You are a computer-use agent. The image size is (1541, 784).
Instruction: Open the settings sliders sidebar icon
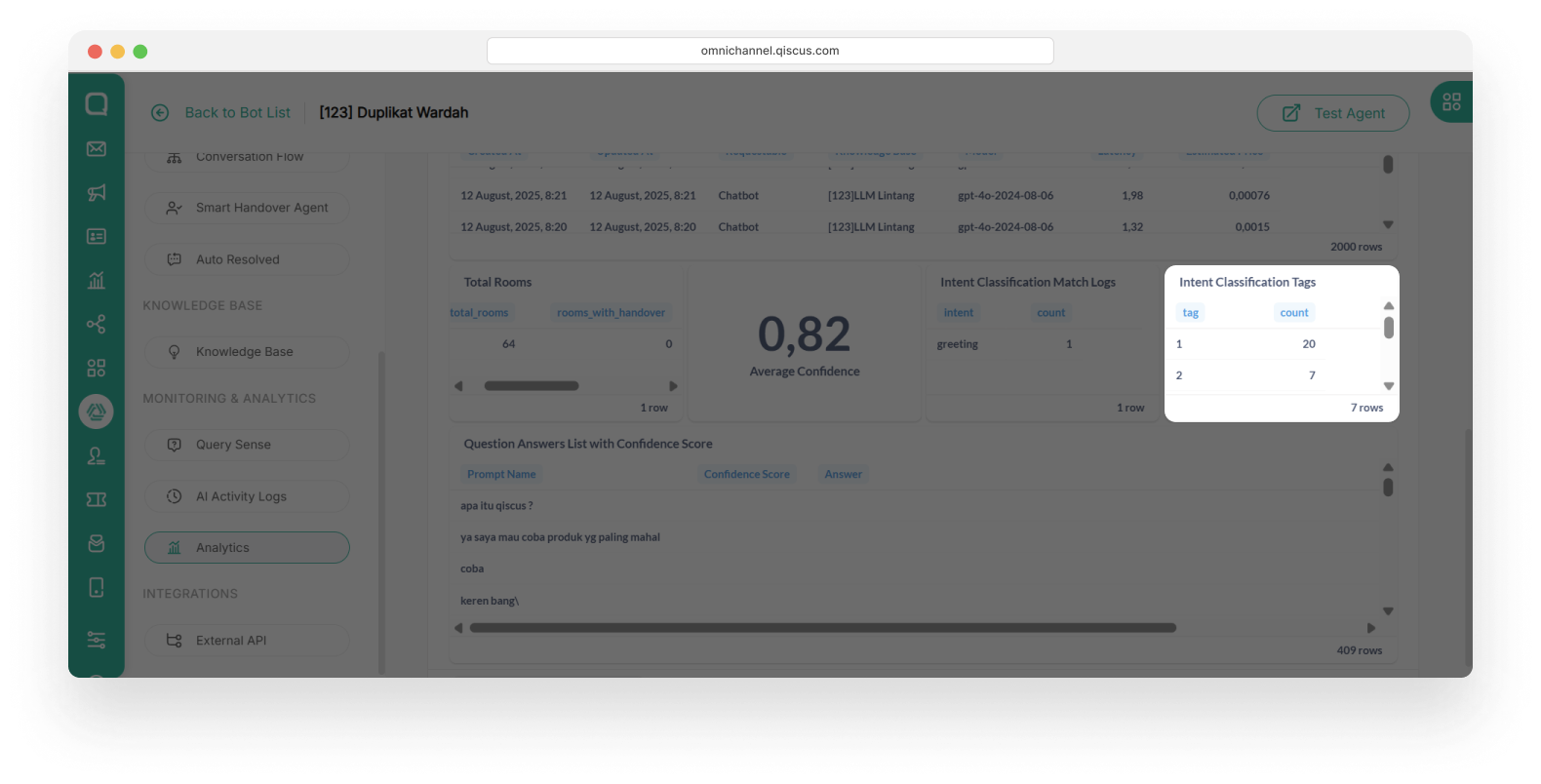[97, 640]
